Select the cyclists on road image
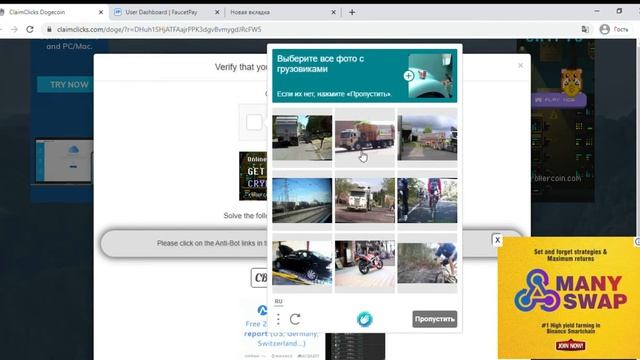Screen dimensions: 640x360 427,200
